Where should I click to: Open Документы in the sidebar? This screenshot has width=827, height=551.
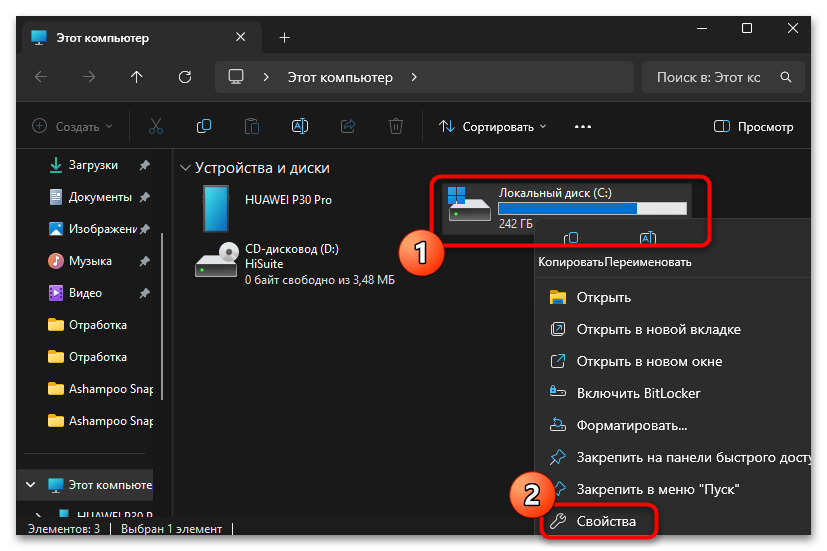click(100, 197)
